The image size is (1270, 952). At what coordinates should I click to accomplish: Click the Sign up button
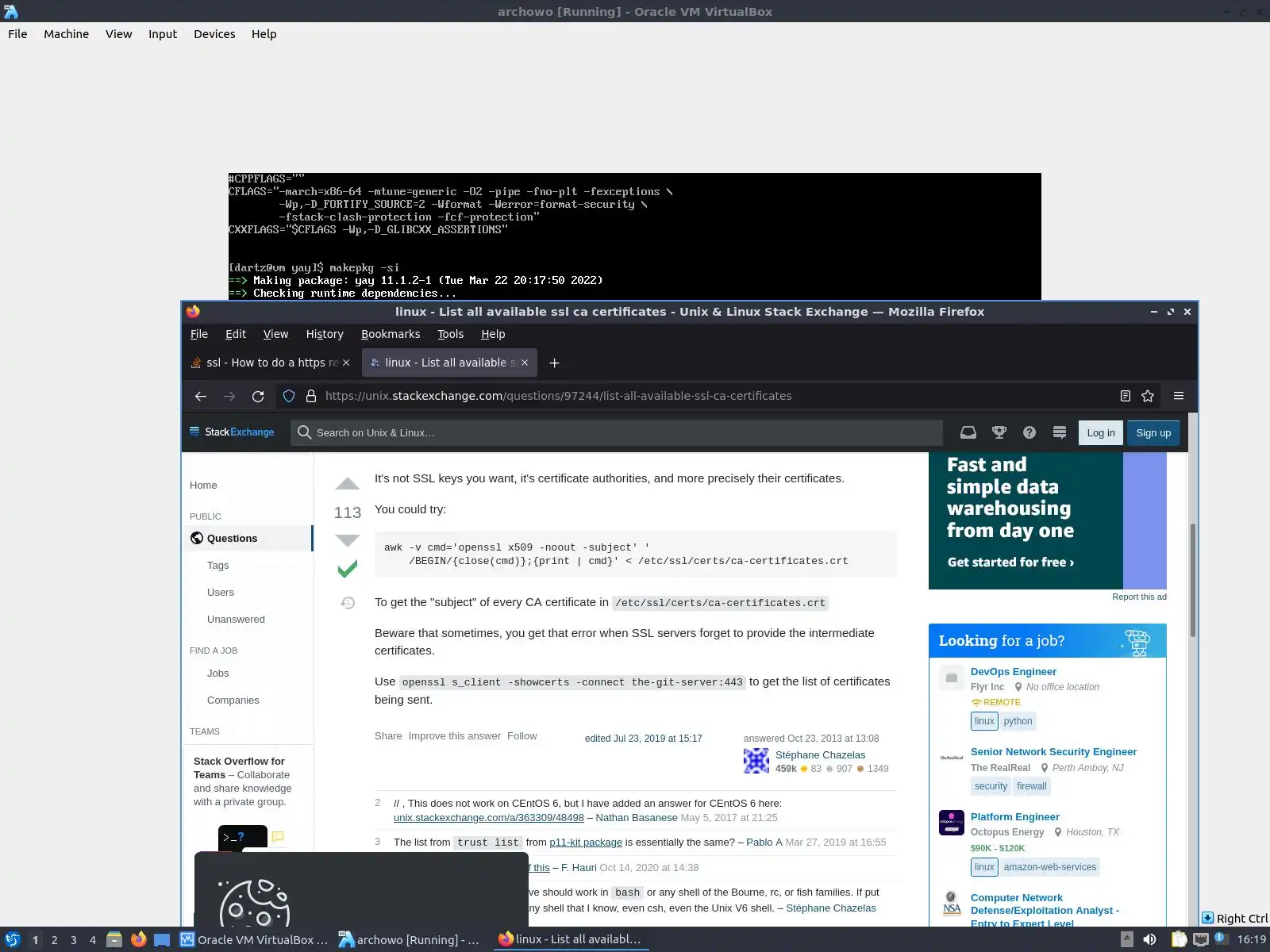(1153, 432)
